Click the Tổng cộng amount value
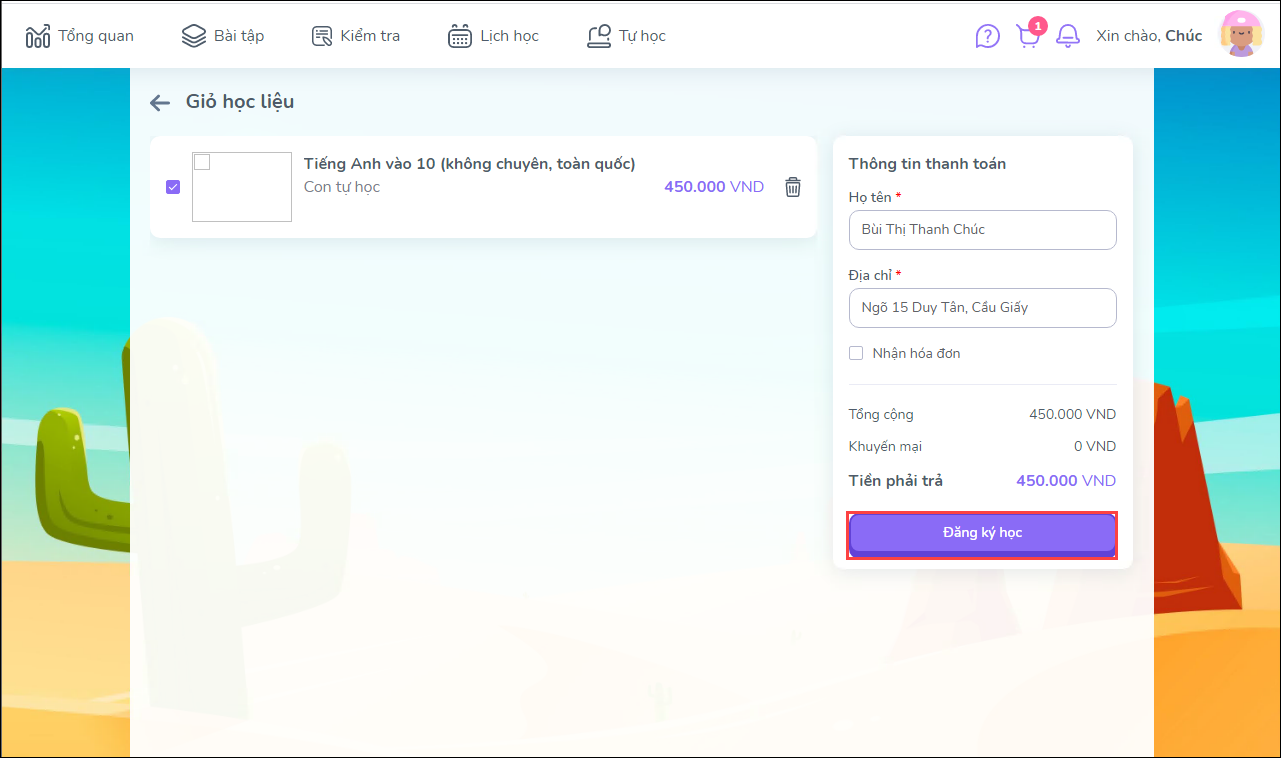 (x=1073, y=415)
